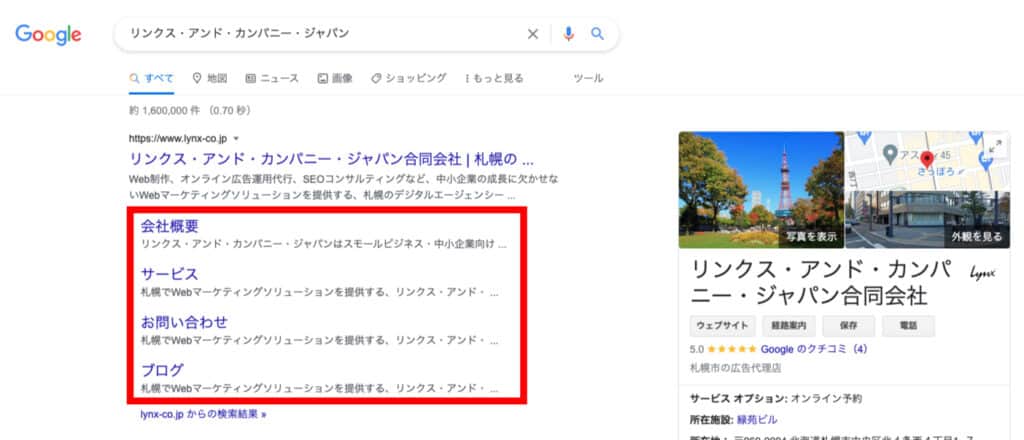Click the 札幌市の広告代理店 category text
Viewport: 1024px width, 440px height.
[x=735, y=368]
